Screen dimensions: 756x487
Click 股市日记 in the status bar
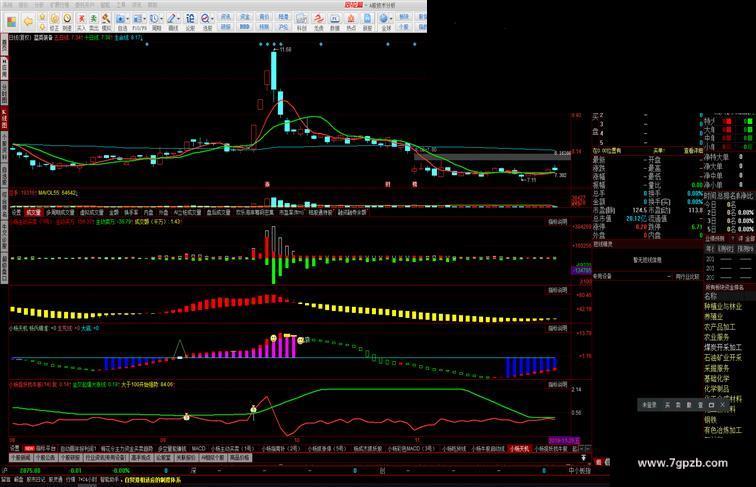pyautogui.click(x=35, y=480)
